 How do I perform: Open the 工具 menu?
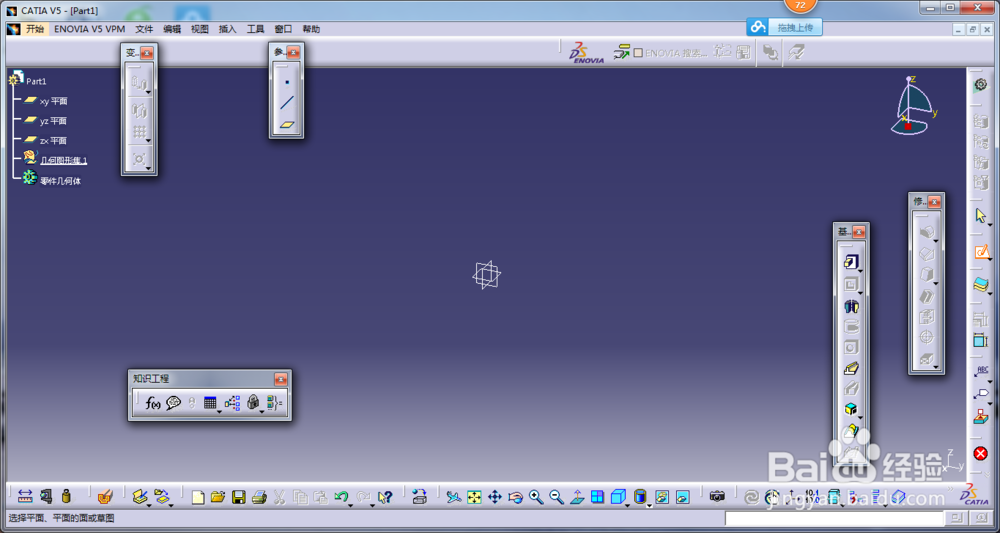click(x=256, y=29)
